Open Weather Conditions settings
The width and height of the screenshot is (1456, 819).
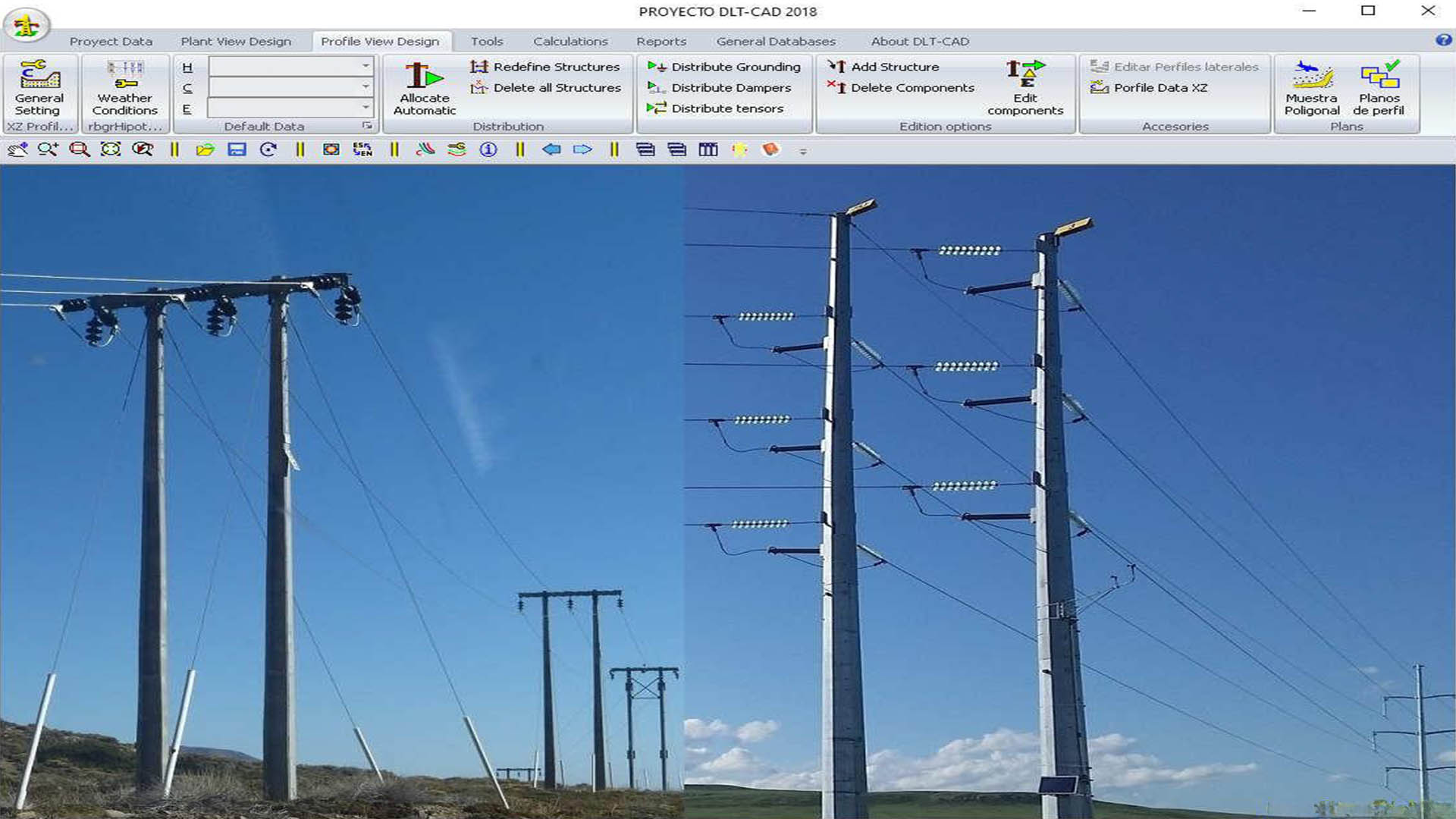125,88
